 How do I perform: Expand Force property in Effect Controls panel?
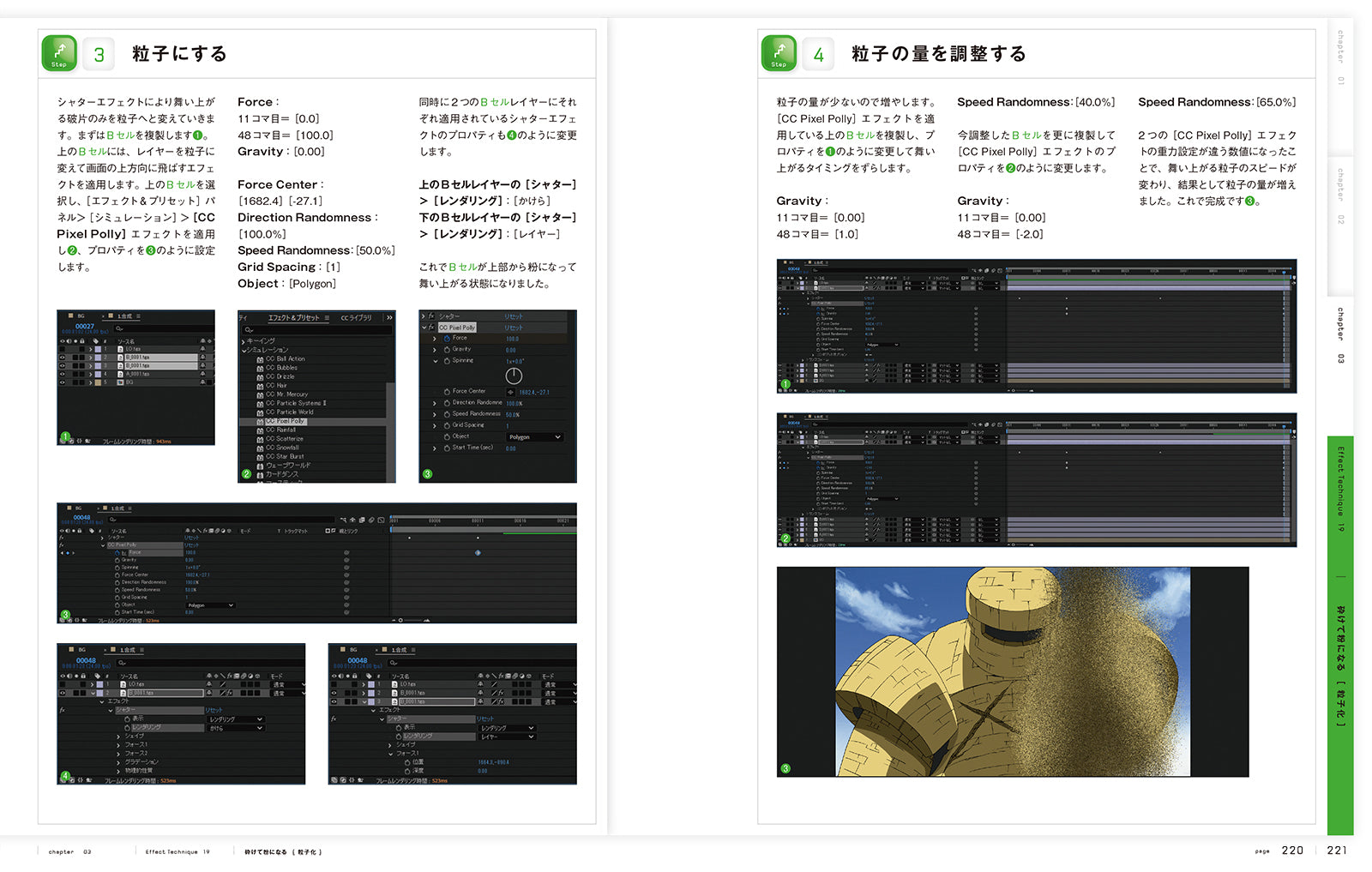point(434,339)
